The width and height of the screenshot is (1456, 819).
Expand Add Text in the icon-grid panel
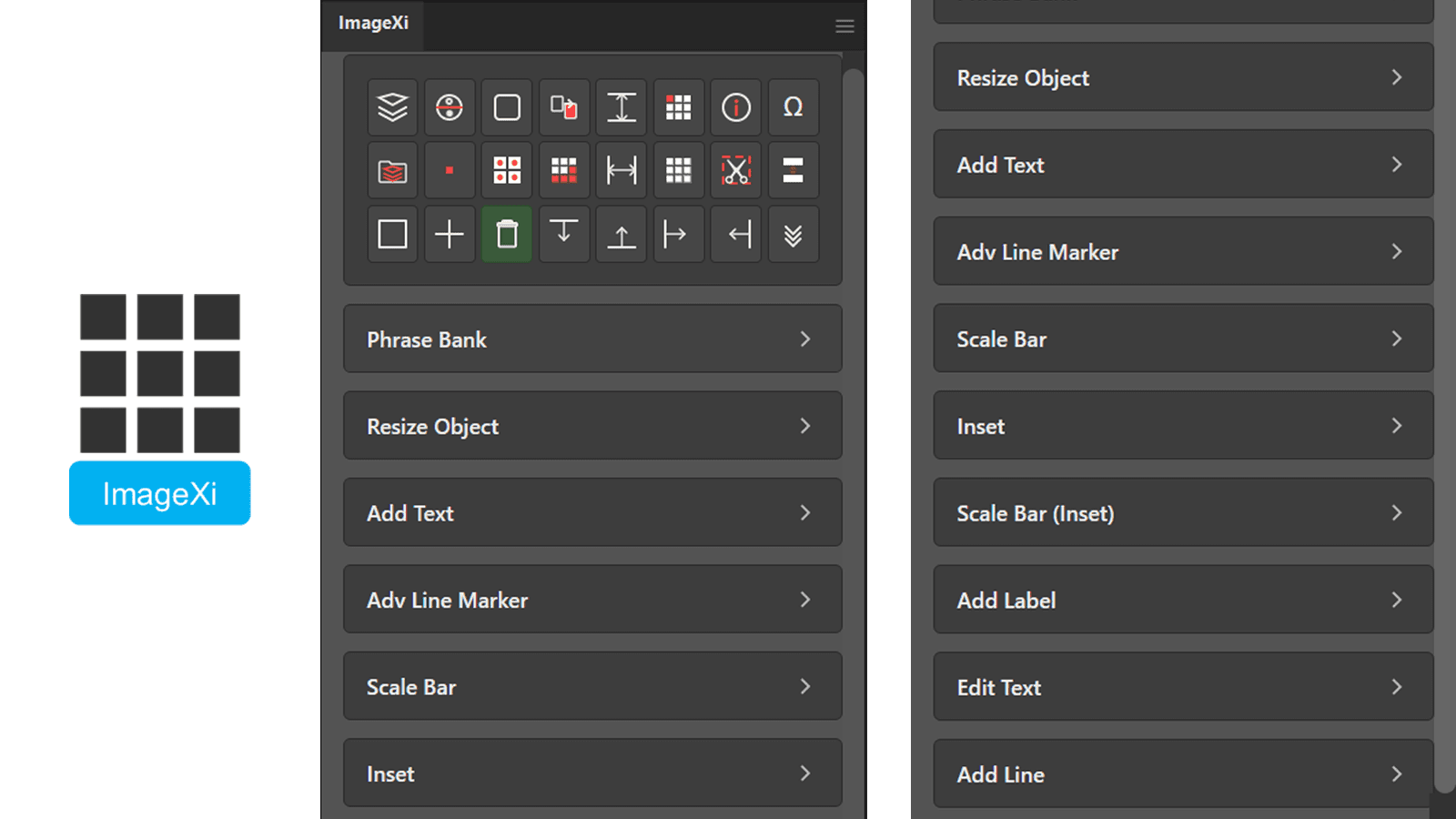point(592,512)
